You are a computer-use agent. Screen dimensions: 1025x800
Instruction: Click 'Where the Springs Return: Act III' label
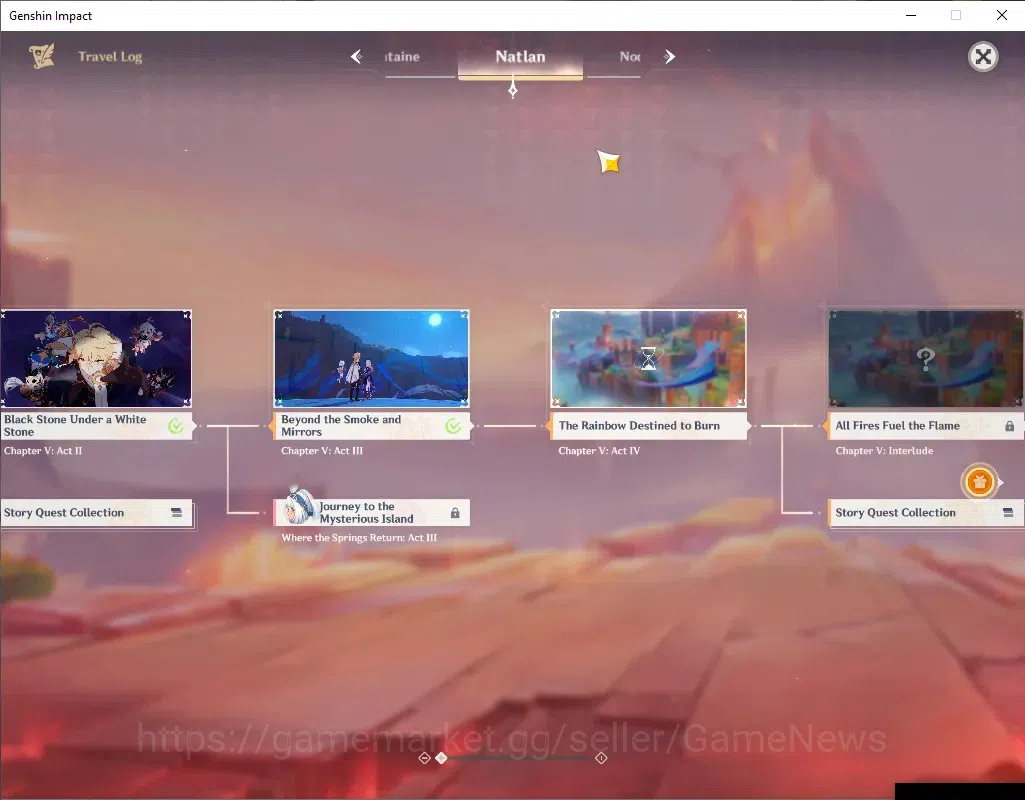tap(359, 537)
